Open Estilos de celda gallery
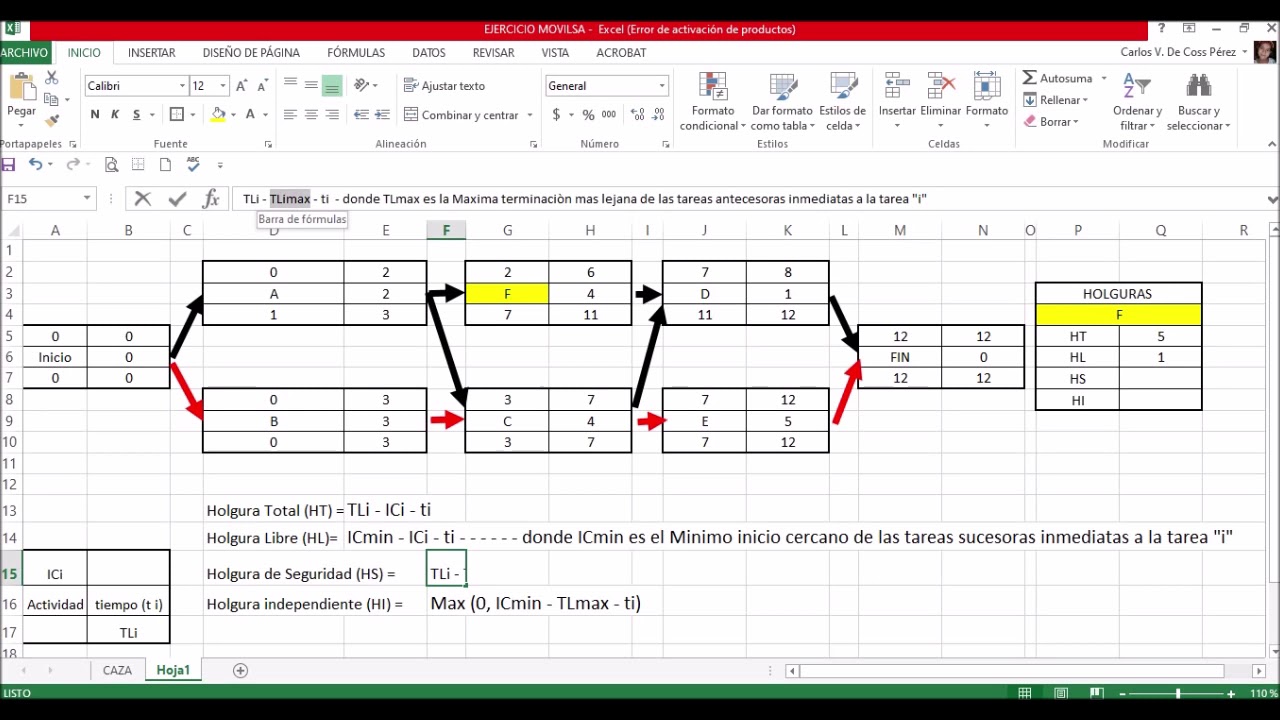This screenshot has width=1280, height=720. point(843,102)
